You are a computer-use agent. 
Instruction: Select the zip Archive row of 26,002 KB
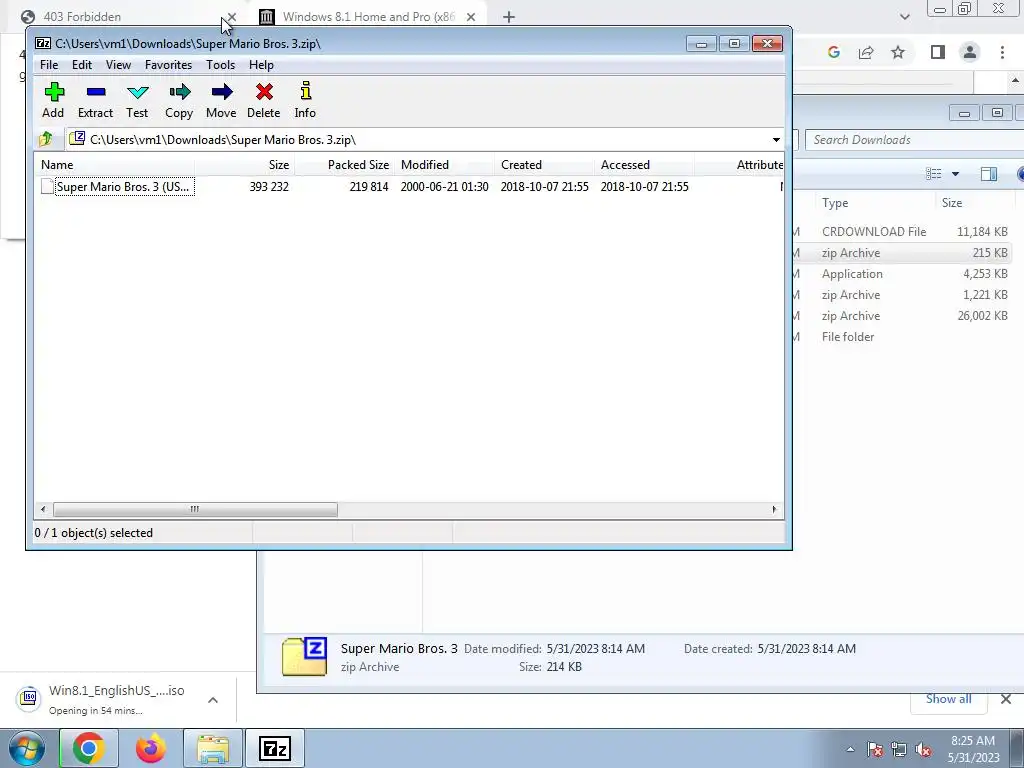click(901, 316)
